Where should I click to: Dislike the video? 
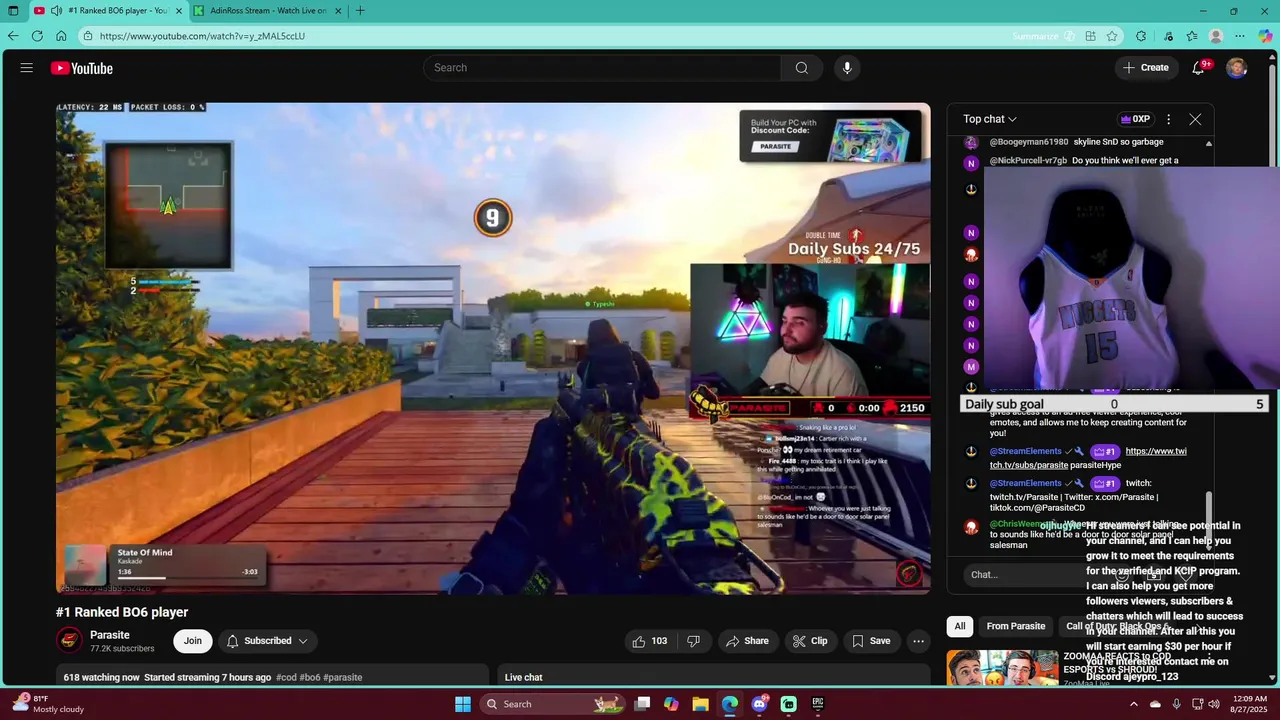pyautogui.click(x=693, y=641)
